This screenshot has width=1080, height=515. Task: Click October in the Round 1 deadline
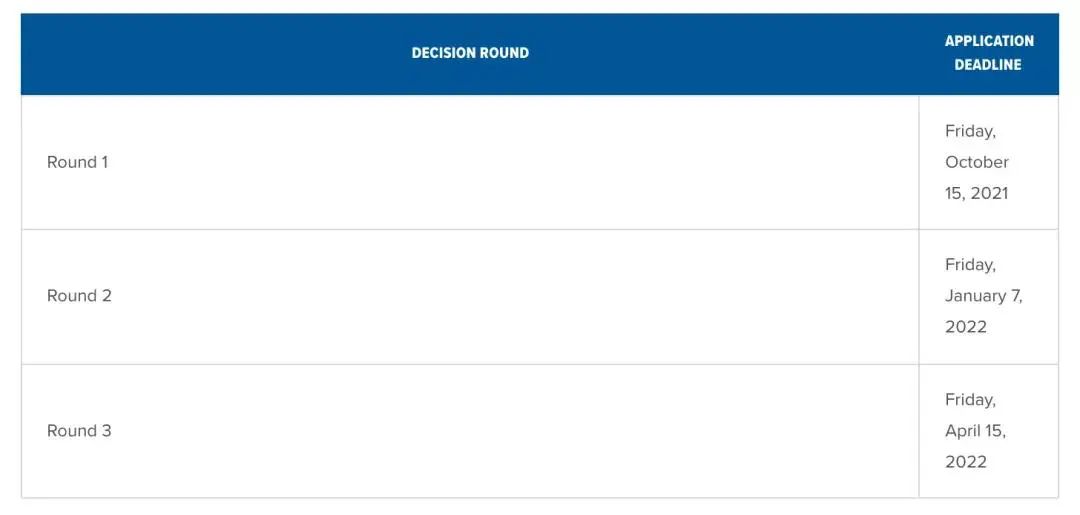tap(977, 162)
